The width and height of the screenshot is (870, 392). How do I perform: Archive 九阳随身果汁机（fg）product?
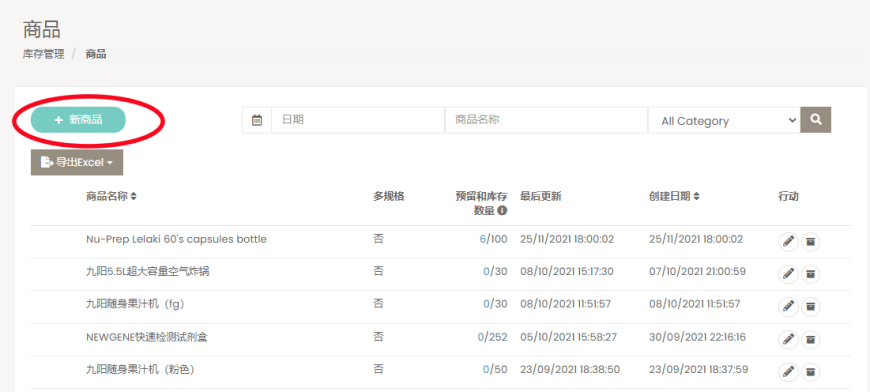pos(811,307)
